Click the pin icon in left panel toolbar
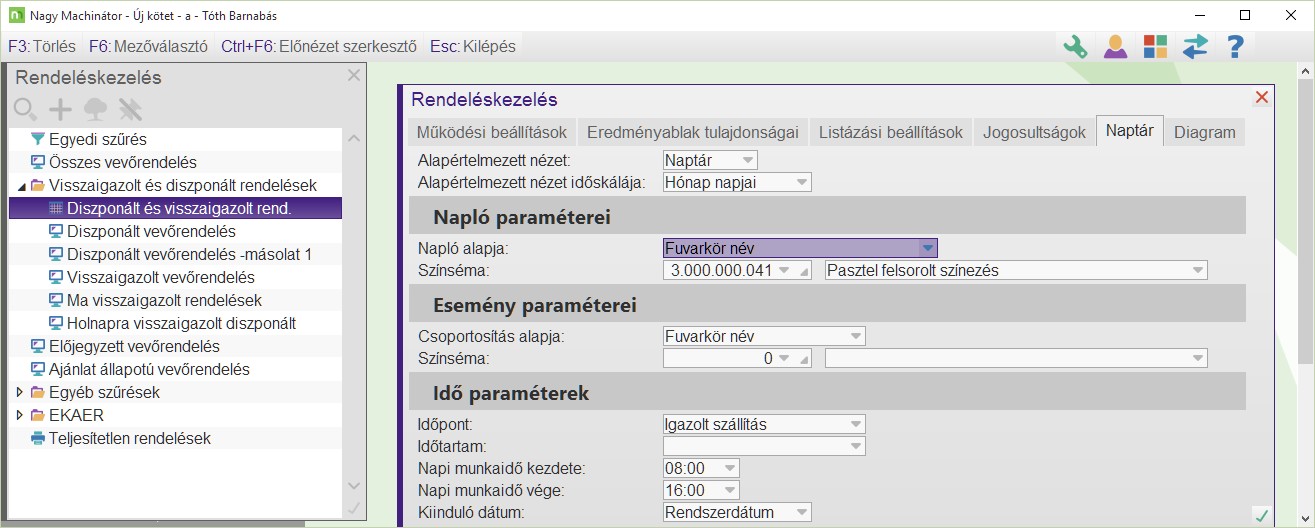The height and width of the screenshot is (528, 1315). point(130,109)
